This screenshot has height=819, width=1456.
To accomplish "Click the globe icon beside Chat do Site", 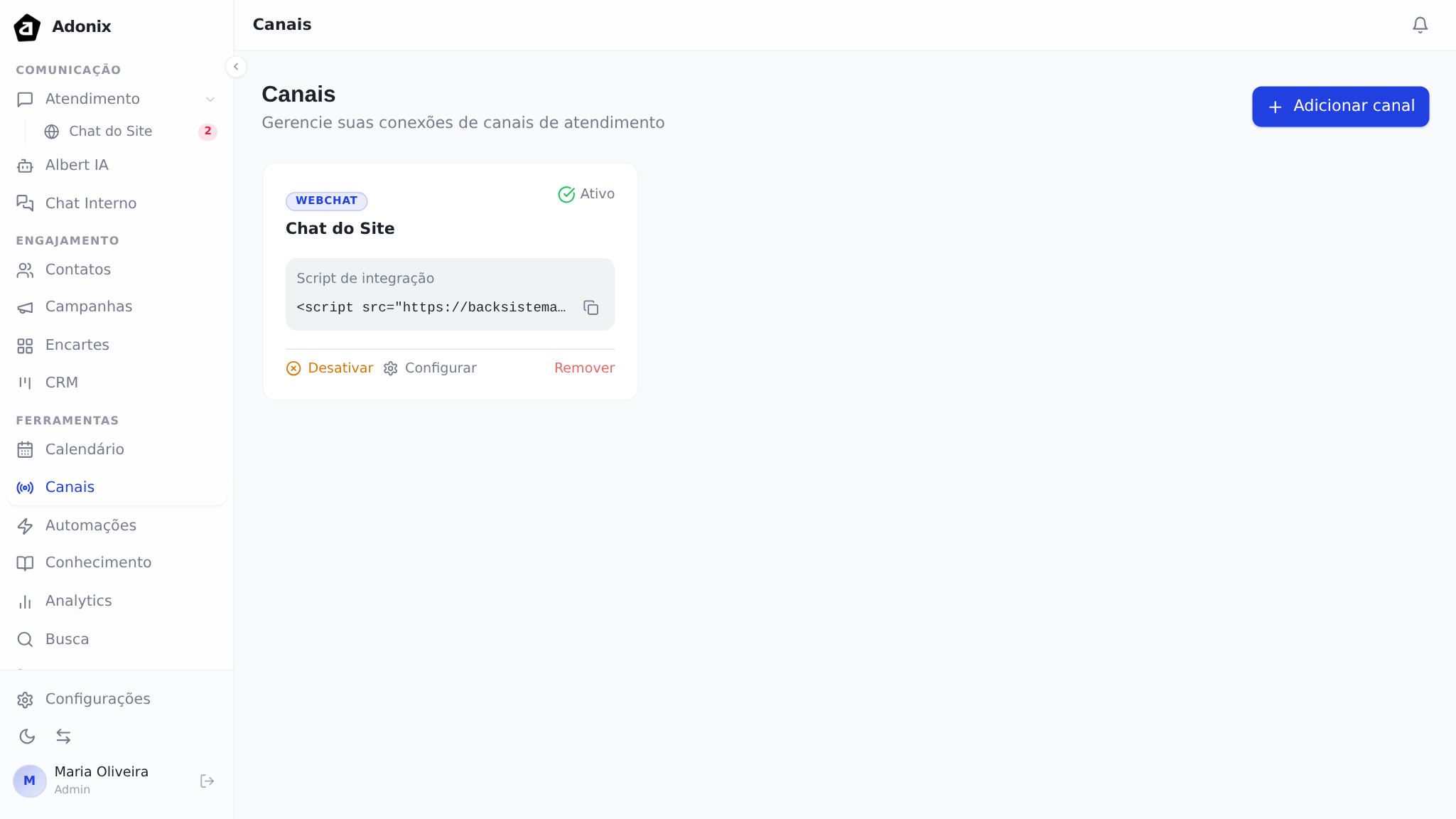I will pos(52,132).
